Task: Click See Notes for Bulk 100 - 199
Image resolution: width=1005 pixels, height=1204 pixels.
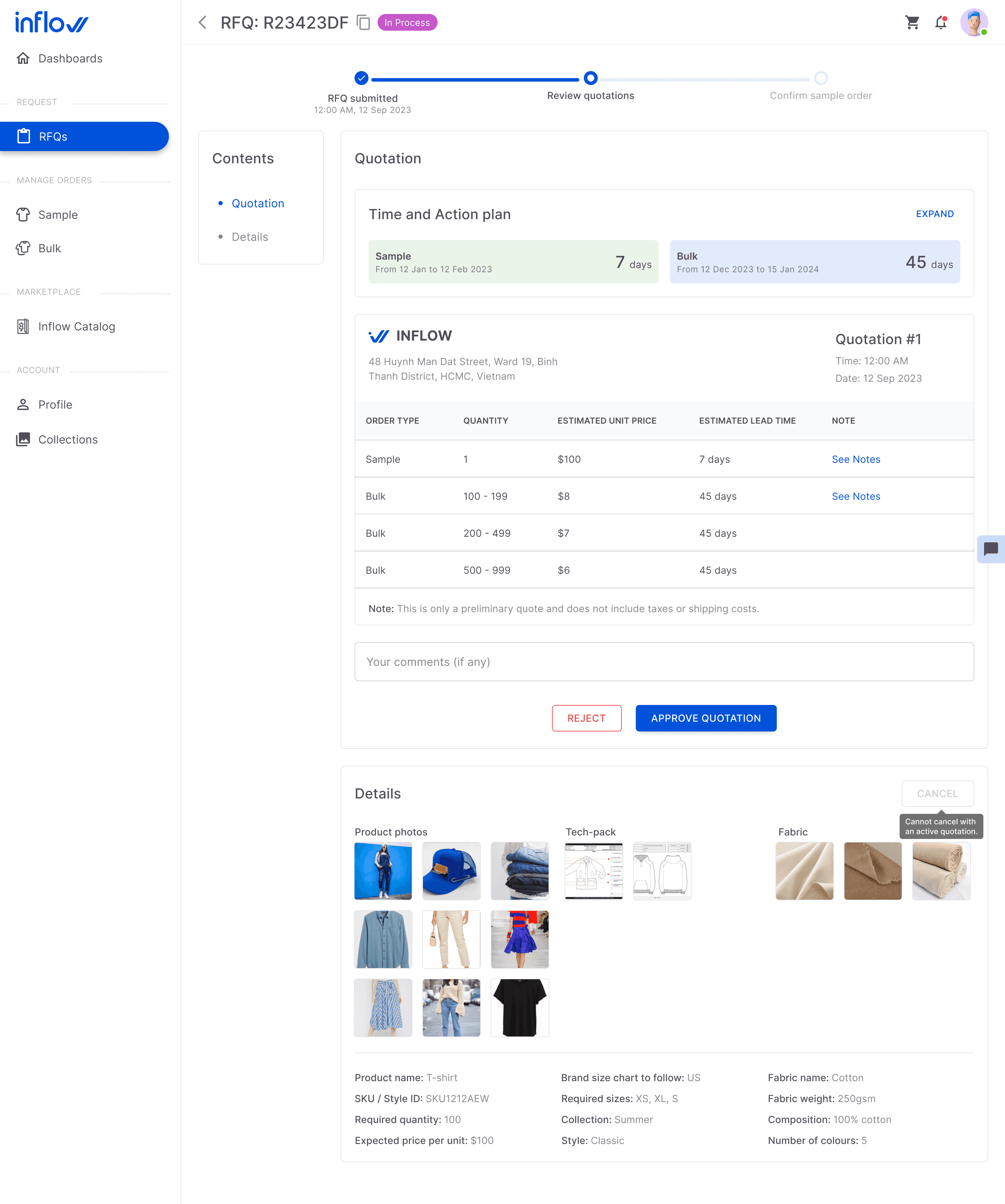Action: click(855, 496)
